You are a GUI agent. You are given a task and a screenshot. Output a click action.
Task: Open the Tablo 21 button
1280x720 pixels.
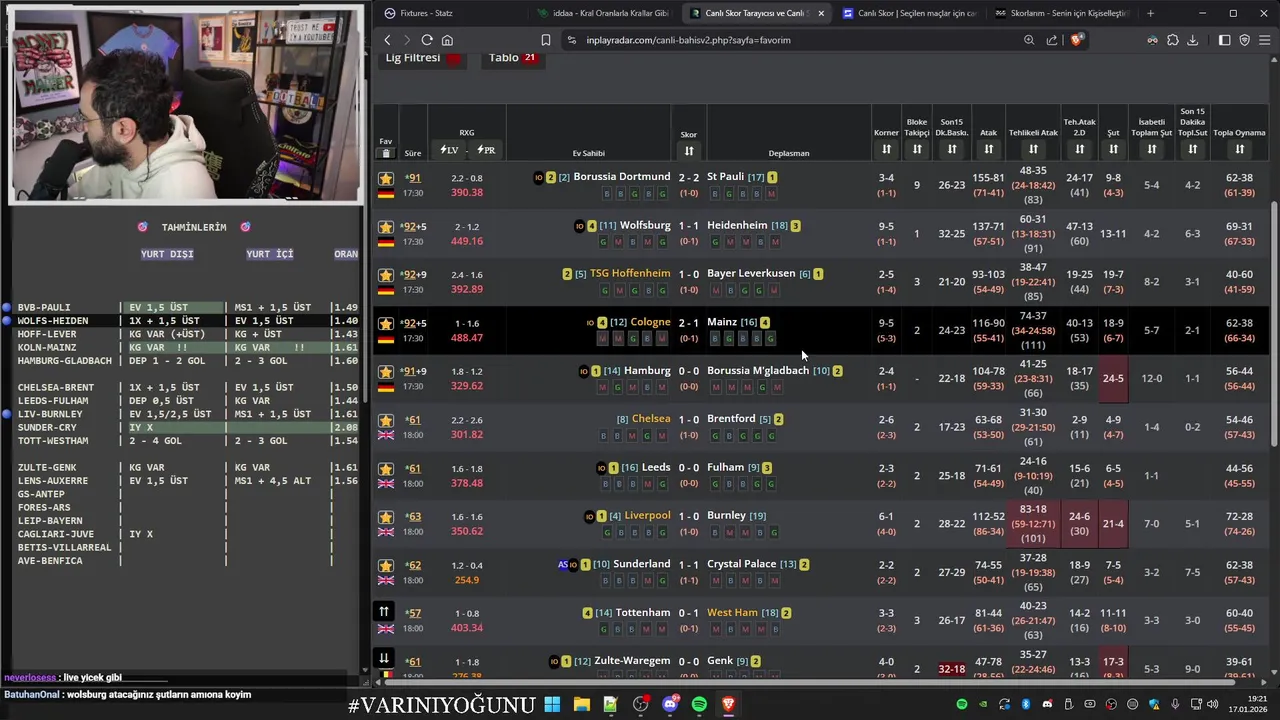514,58
